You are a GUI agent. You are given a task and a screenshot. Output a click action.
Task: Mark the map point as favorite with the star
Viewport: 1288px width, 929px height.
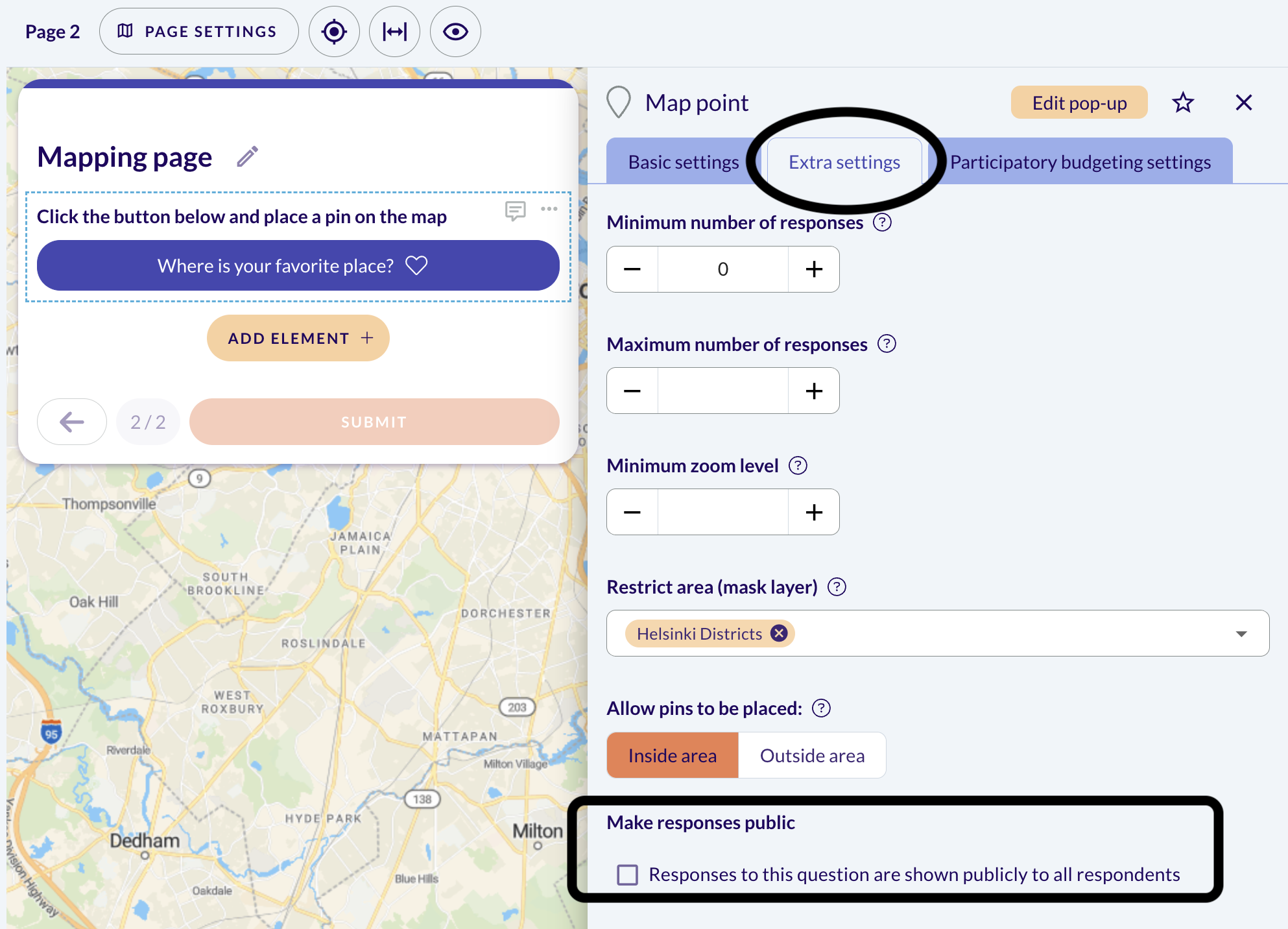(x=1183, y=103)
